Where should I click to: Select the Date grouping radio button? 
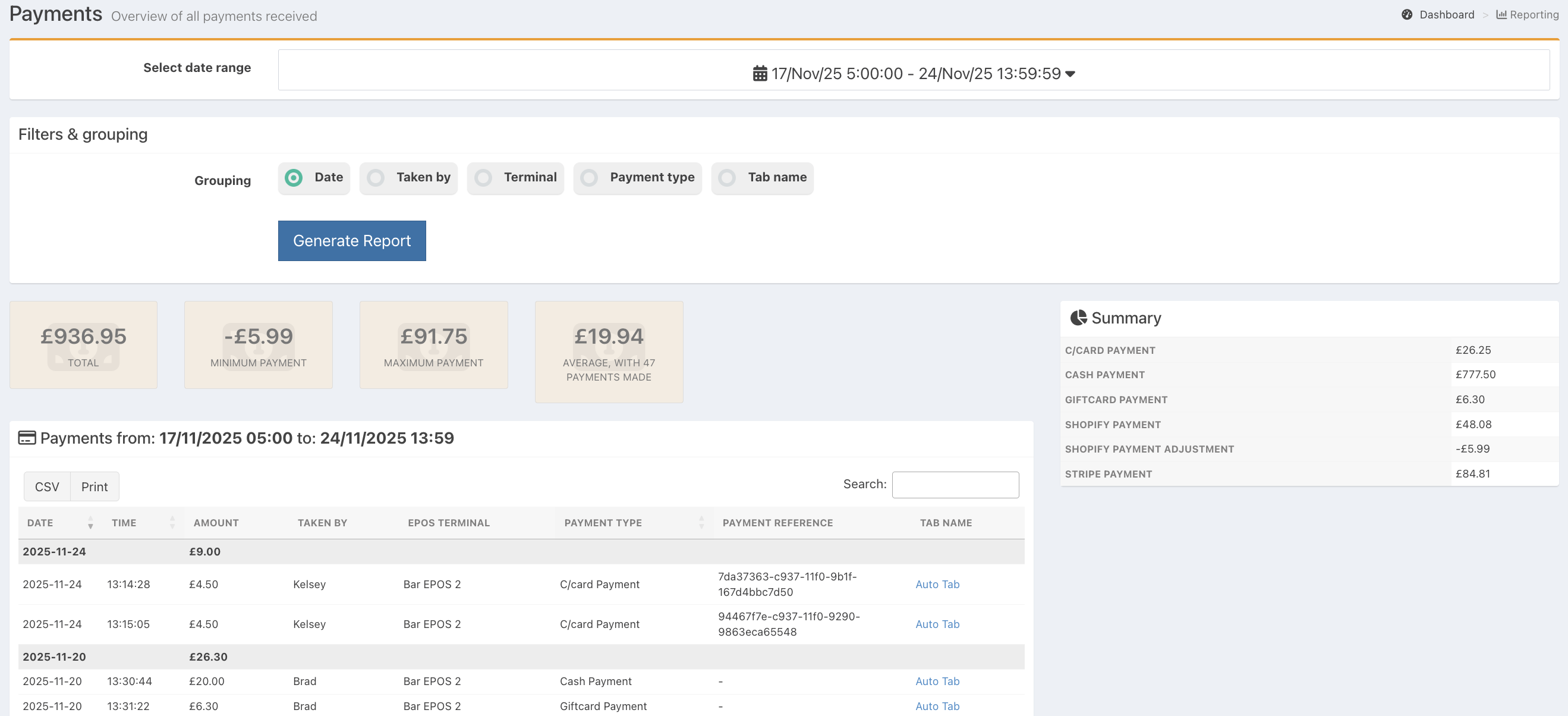pyautogui.click(x=294, y=178)
